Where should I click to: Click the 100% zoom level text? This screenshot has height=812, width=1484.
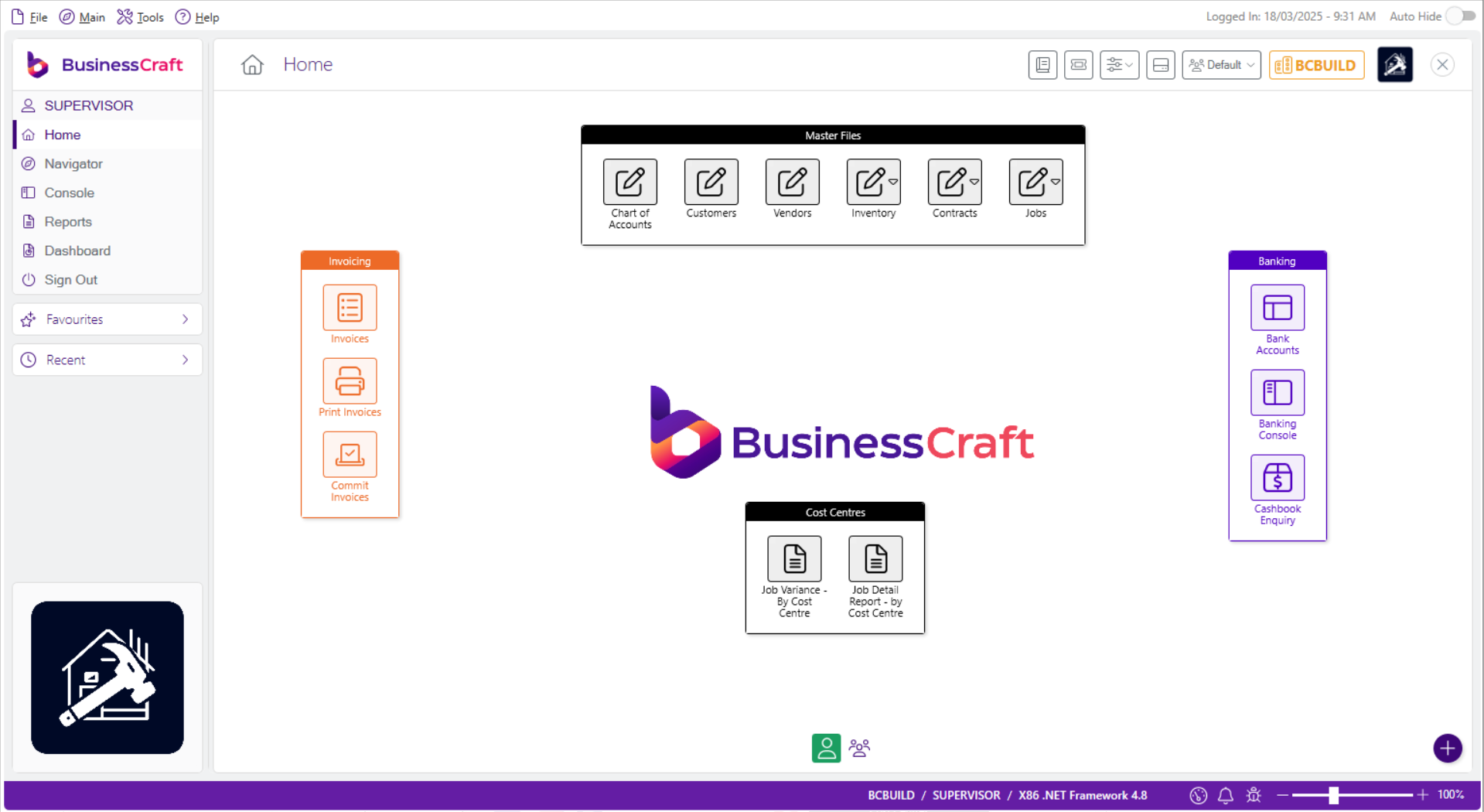[x=1451, y=795]
